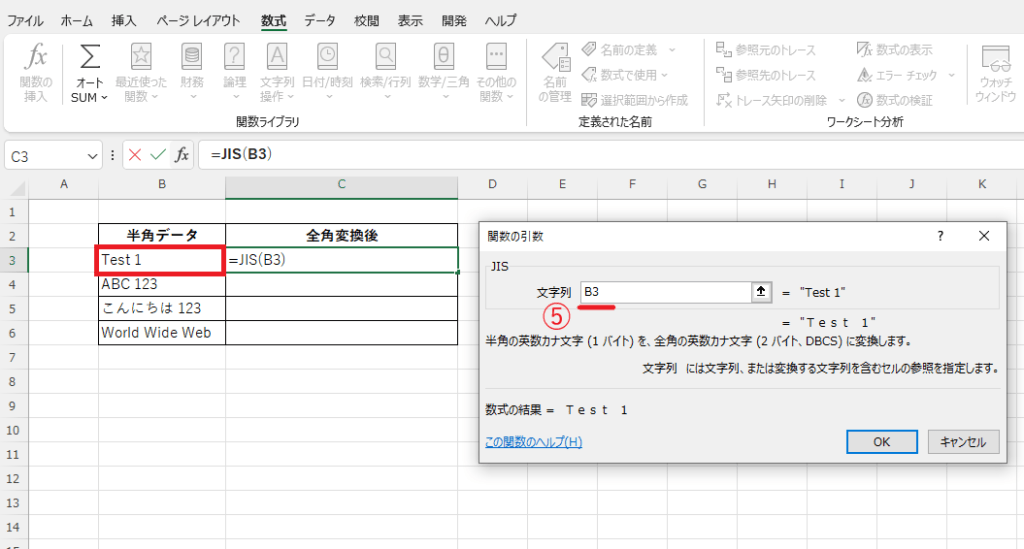Open Use in Formula (数式で使用) dropdown
Viewport: 1024px width, 549px height.
click(x=625, y=75)
